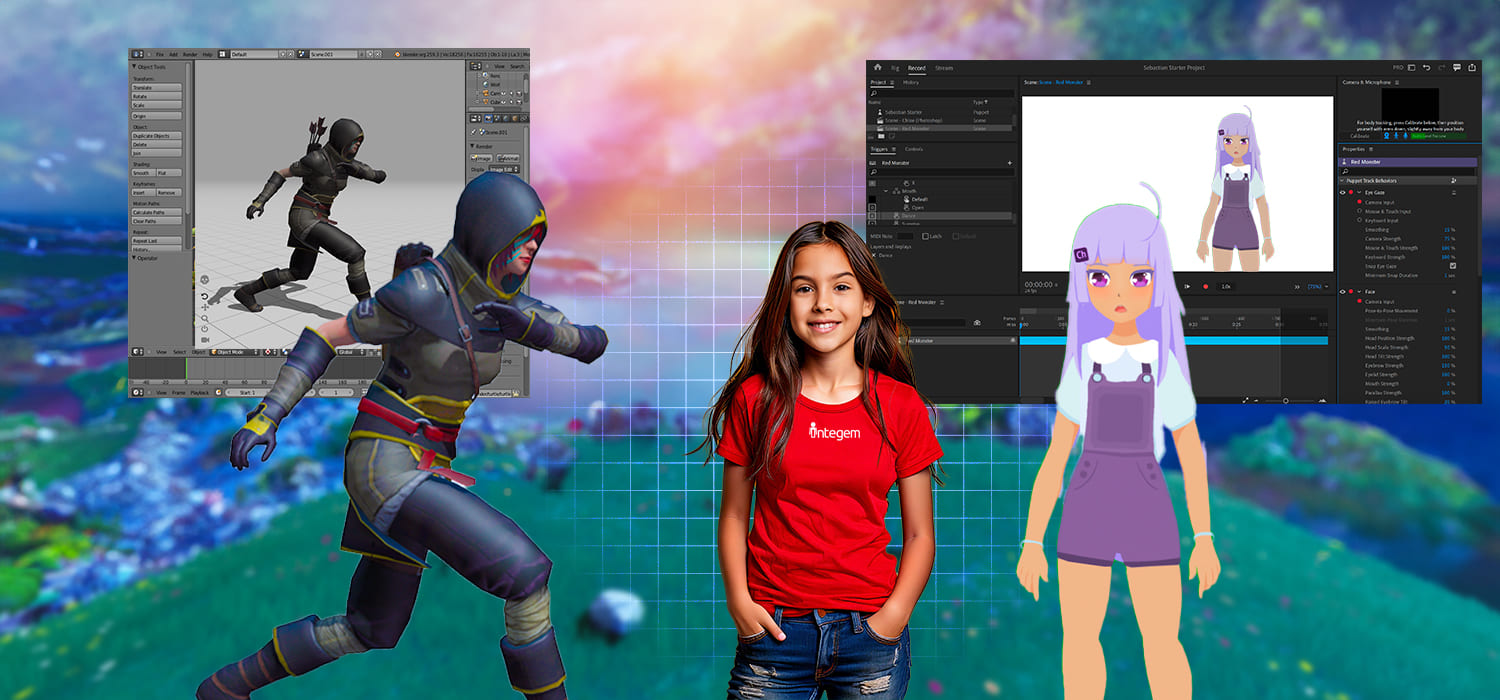Open the Home icon in Character Animator
The height and width of the screenshot is (700, 1500).
coord(877,67)
